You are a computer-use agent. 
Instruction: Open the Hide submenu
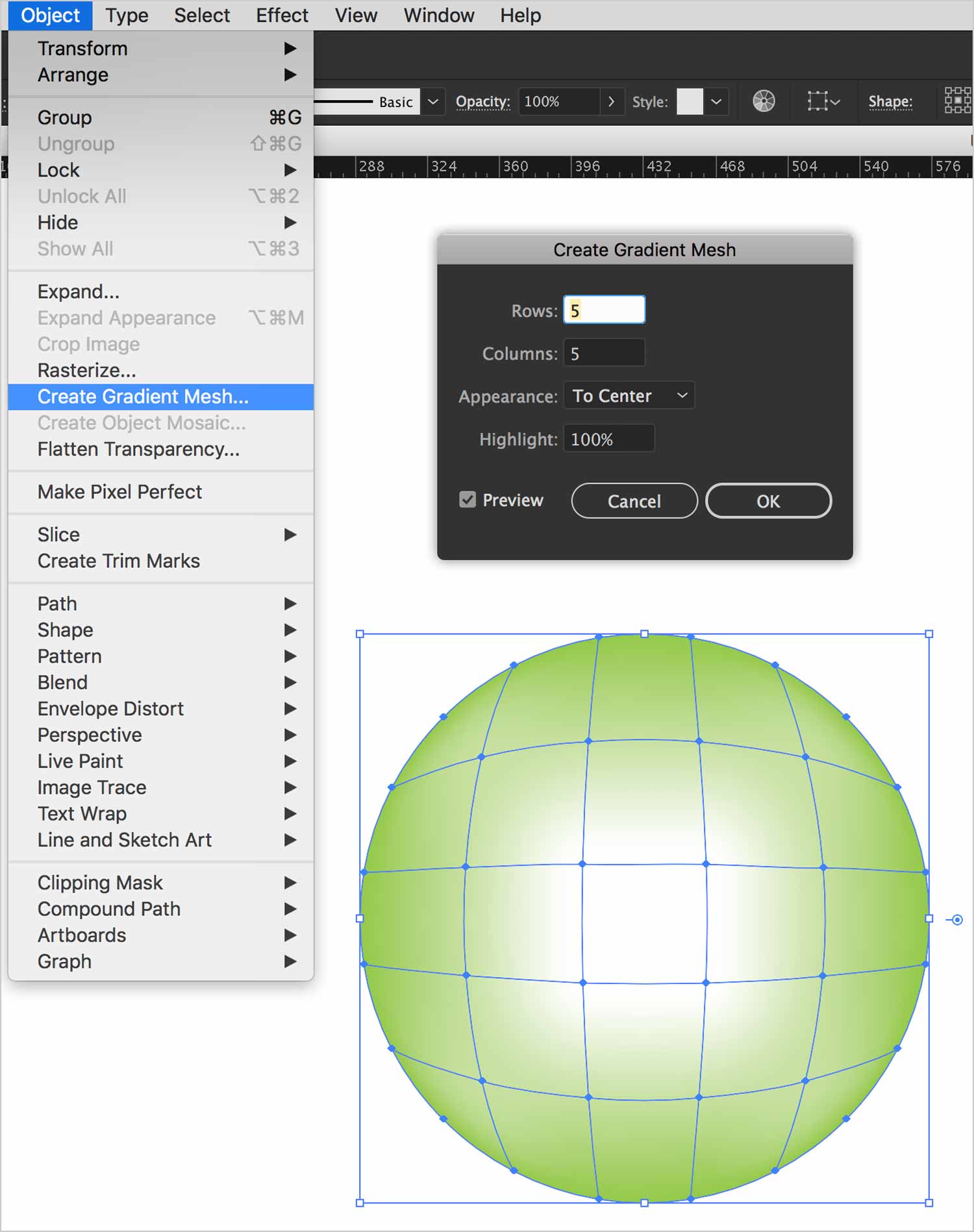[x=161, y=223]
